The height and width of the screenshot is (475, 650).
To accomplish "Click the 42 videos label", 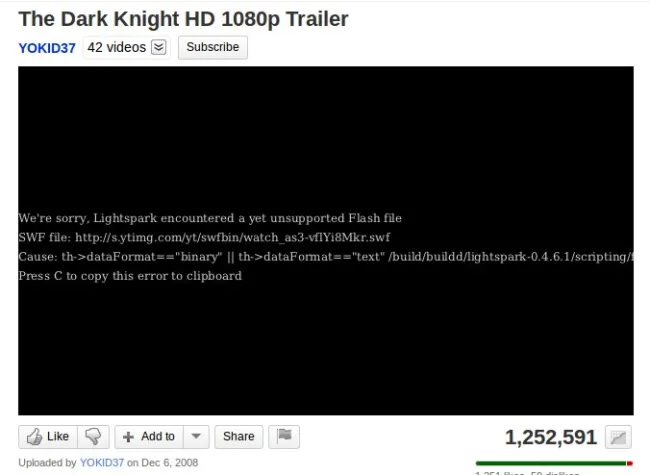I will click(x=116, y=47).
